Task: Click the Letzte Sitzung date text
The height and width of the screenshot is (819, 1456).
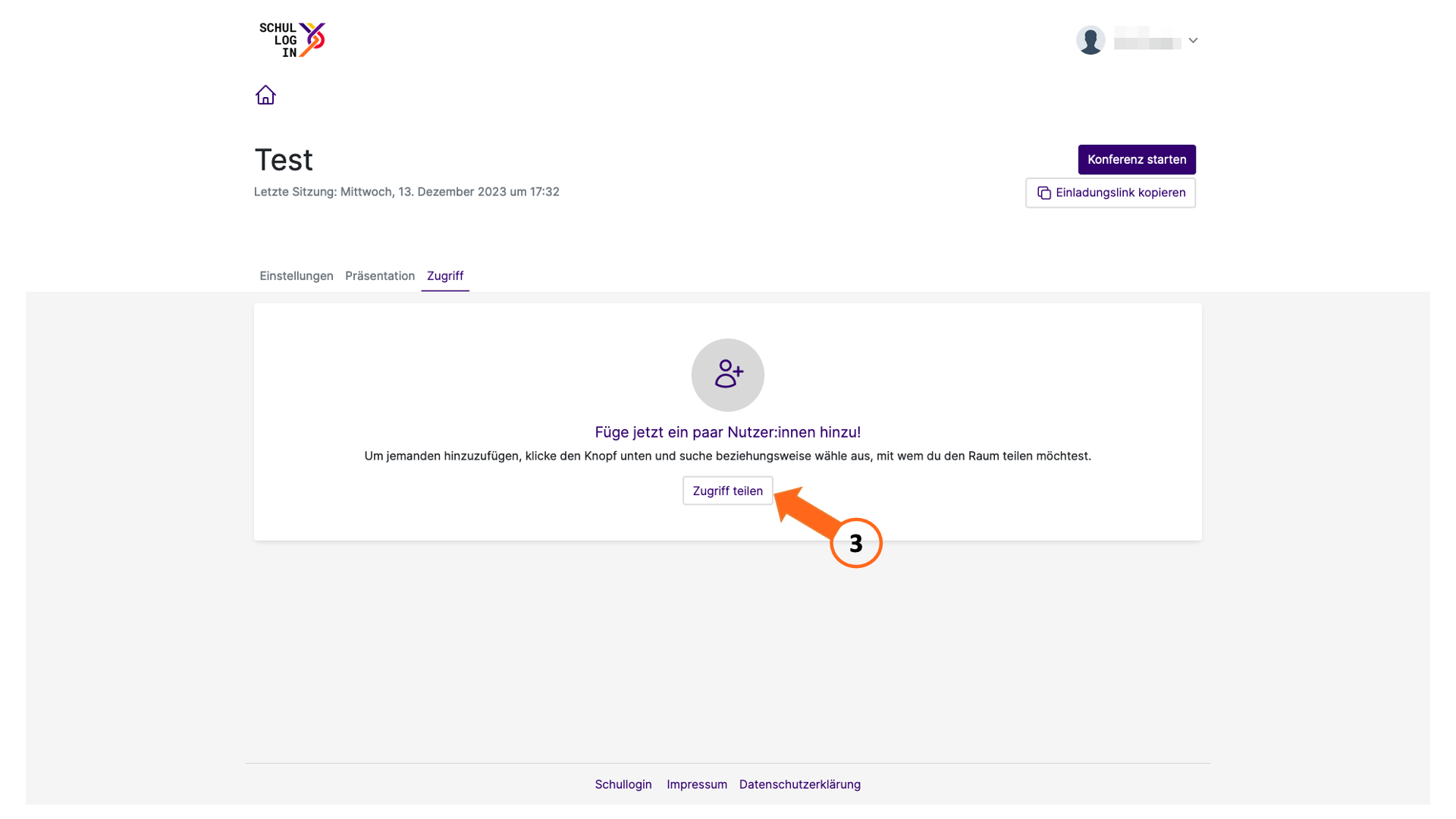Action: [406, 192]
